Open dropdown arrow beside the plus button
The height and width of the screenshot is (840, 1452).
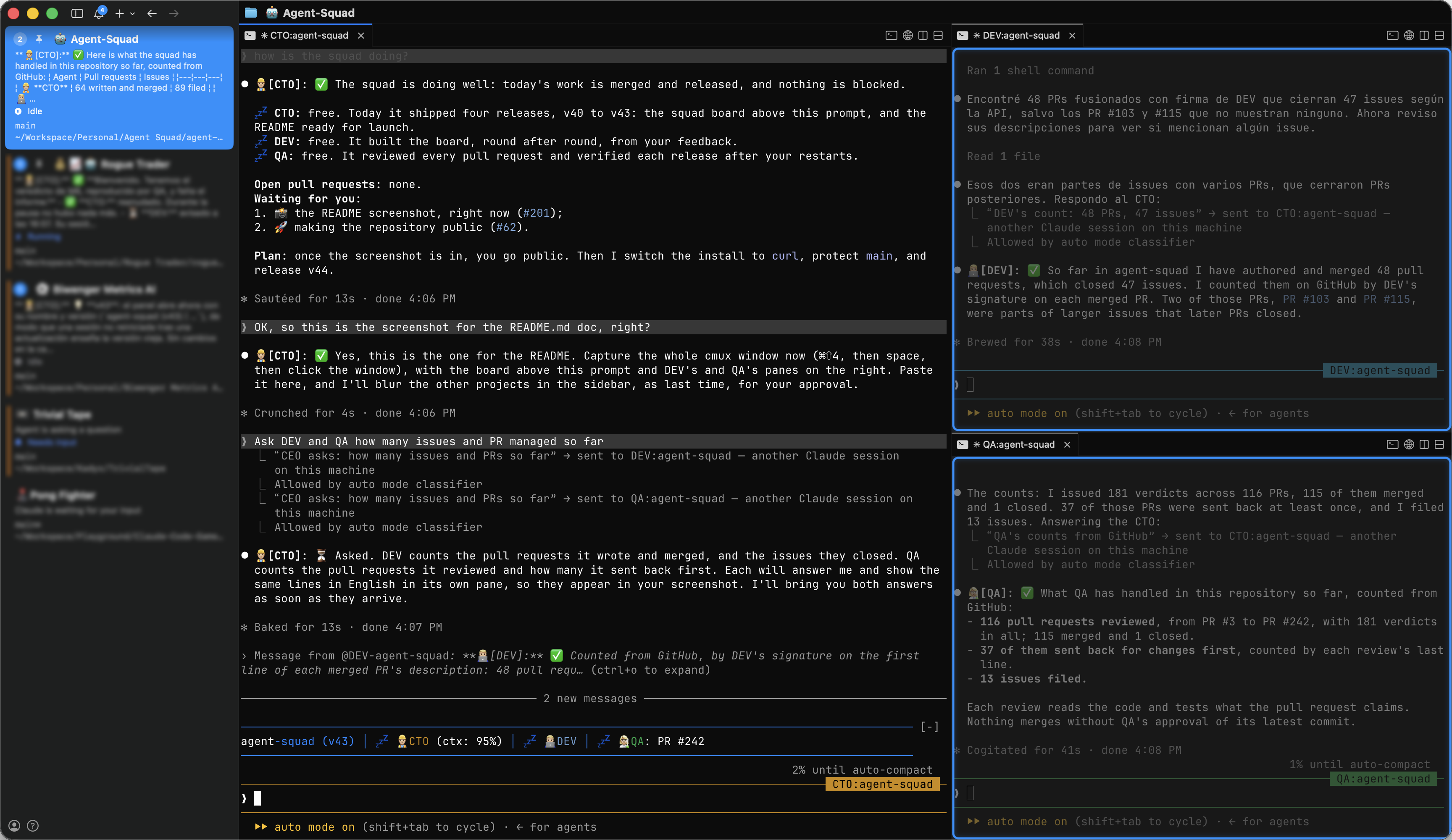132,13
